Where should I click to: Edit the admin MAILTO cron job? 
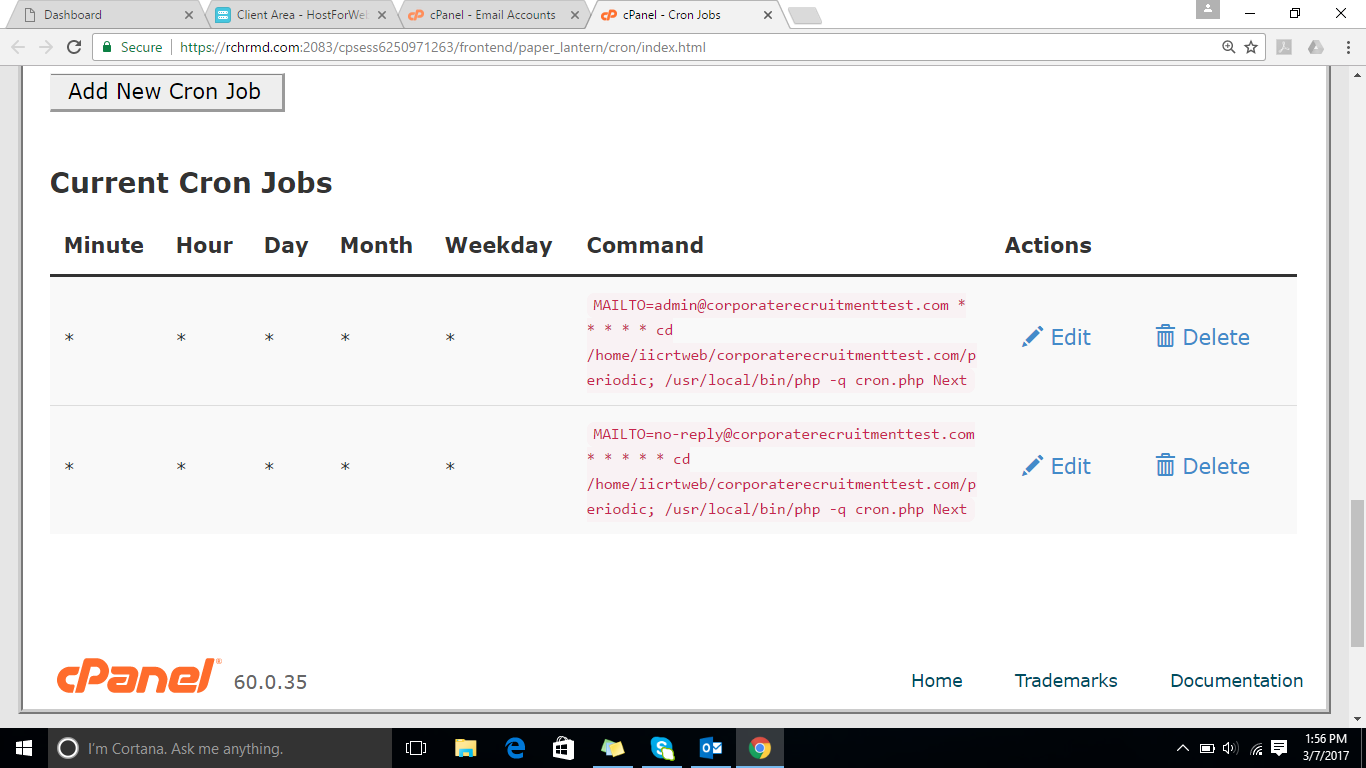pos(1056,337)
